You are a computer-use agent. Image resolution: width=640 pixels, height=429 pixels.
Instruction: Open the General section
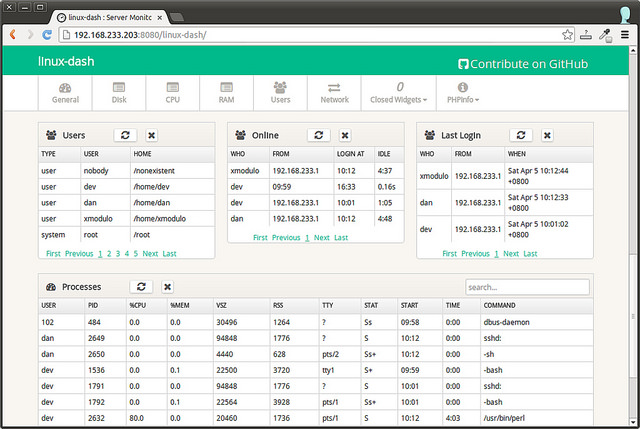point(65,93)
